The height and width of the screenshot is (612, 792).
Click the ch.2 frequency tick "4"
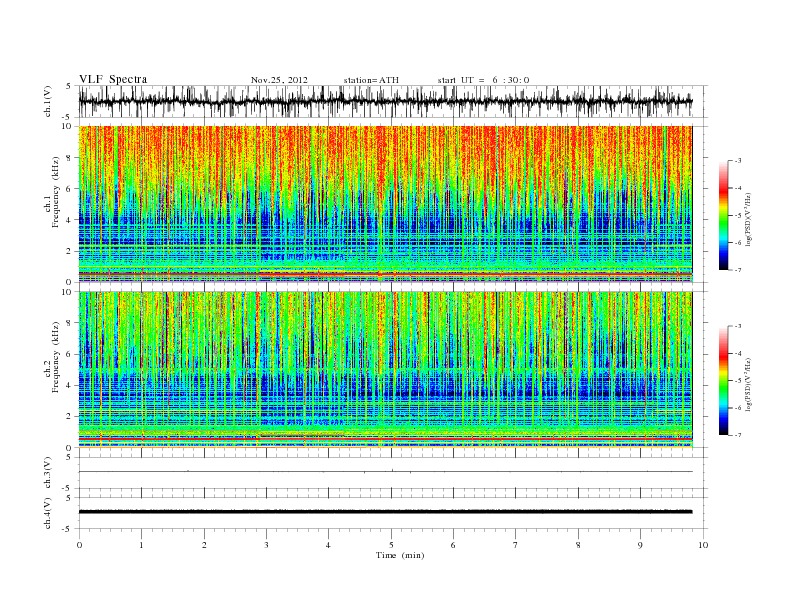(x=70, y=385)
